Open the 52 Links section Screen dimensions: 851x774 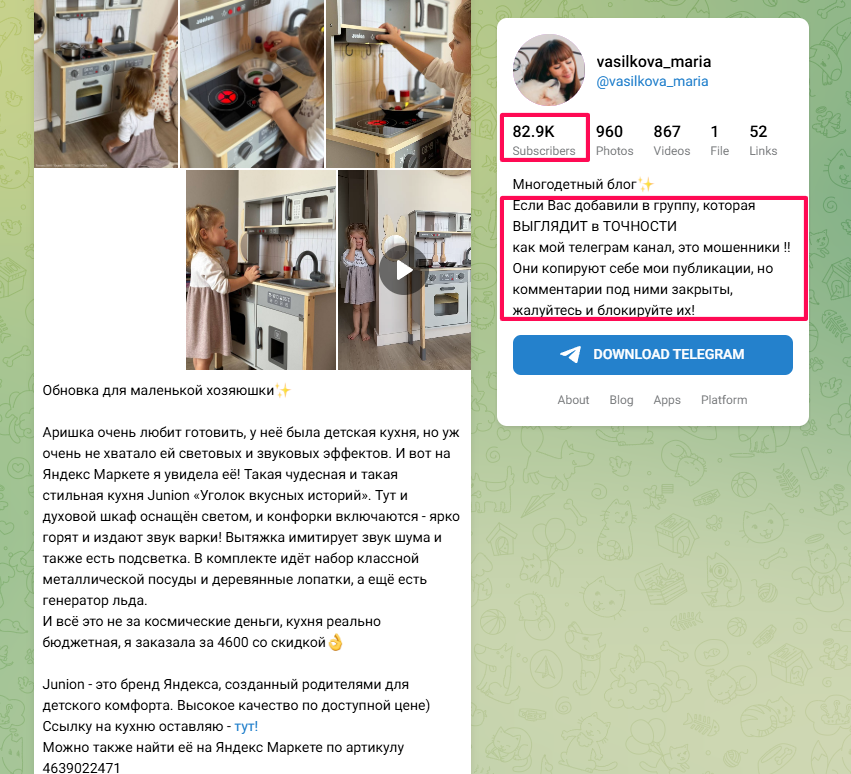(763, 140)
